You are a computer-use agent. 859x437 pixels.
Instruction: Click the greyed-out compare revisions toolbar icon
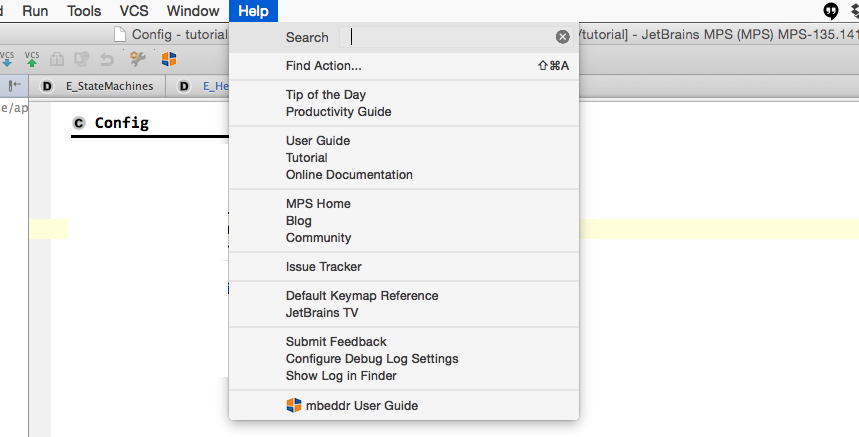coord(82,59)
